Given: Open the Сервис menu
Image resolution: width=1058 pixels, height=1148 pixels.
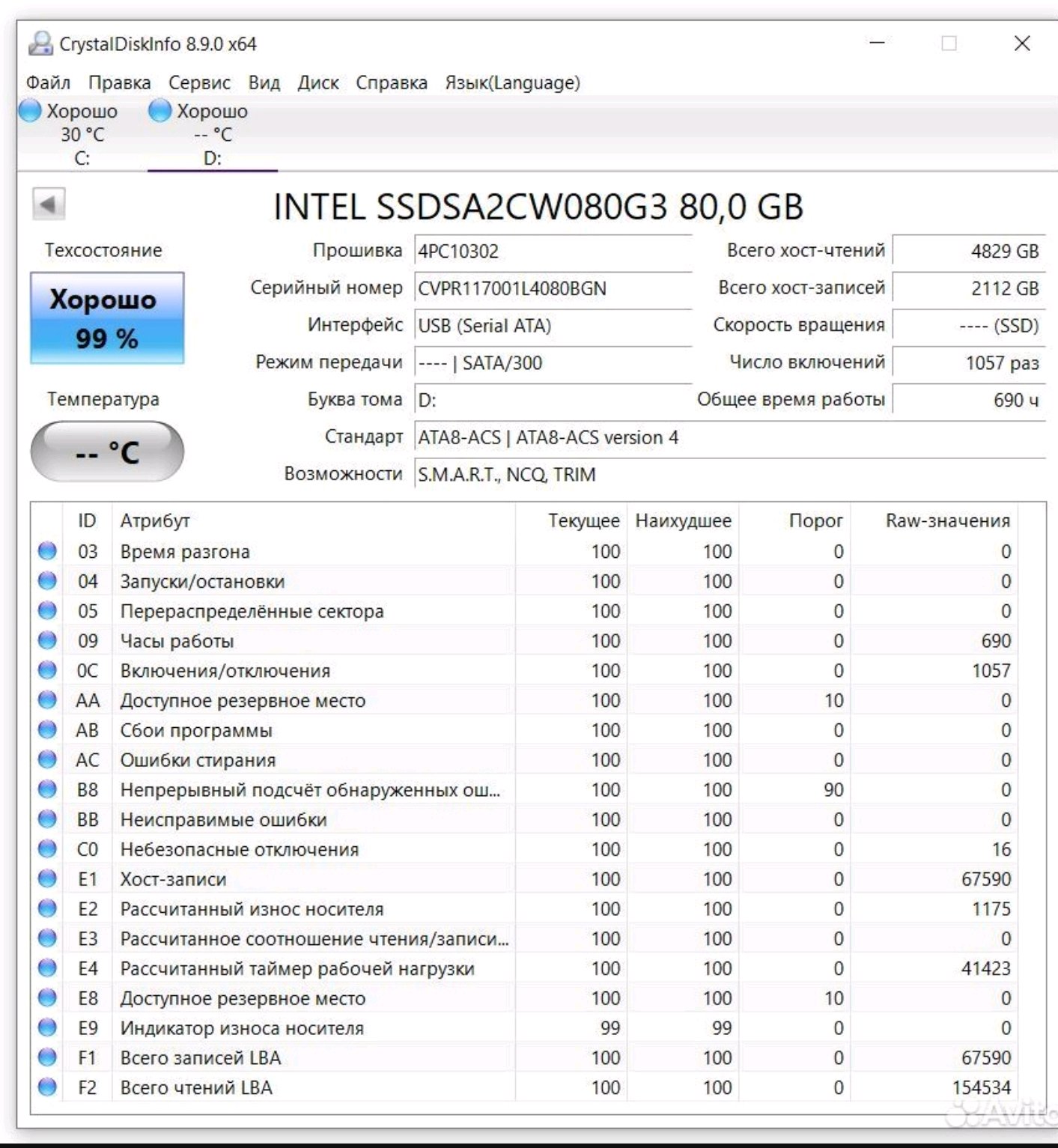Looking at the screenshot, I should (x=199, y=82).
